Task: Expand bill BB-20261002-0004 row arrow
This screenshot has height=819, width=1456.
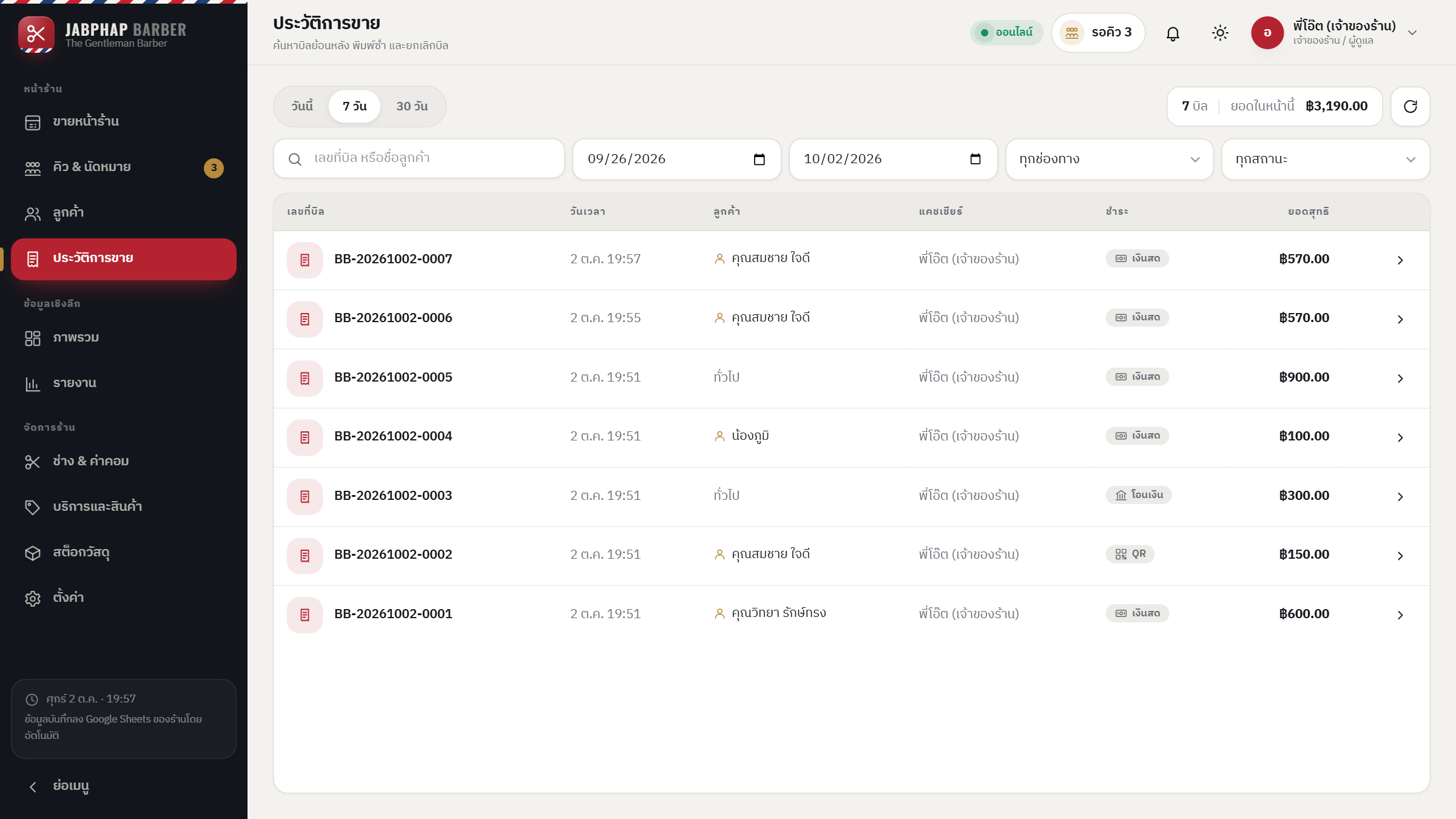Action: (1400, 437)
